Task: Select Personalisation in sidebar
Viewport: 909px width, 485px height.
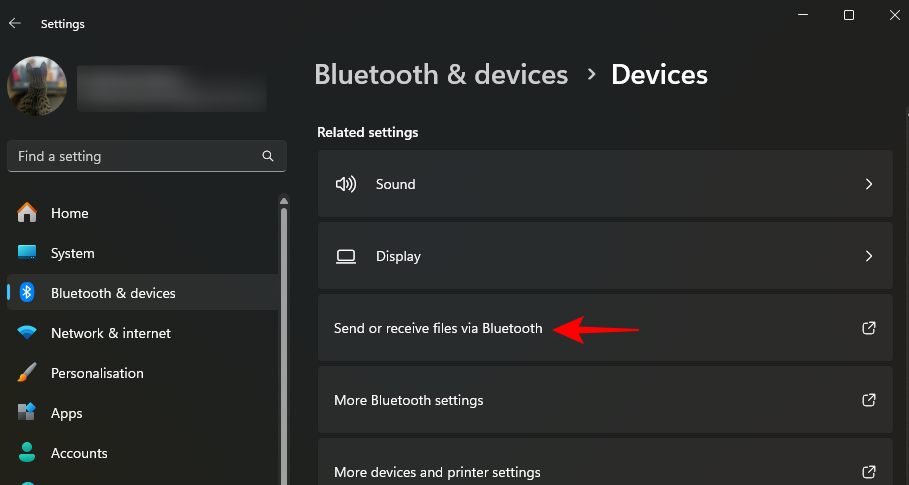Action: [97, 373]
